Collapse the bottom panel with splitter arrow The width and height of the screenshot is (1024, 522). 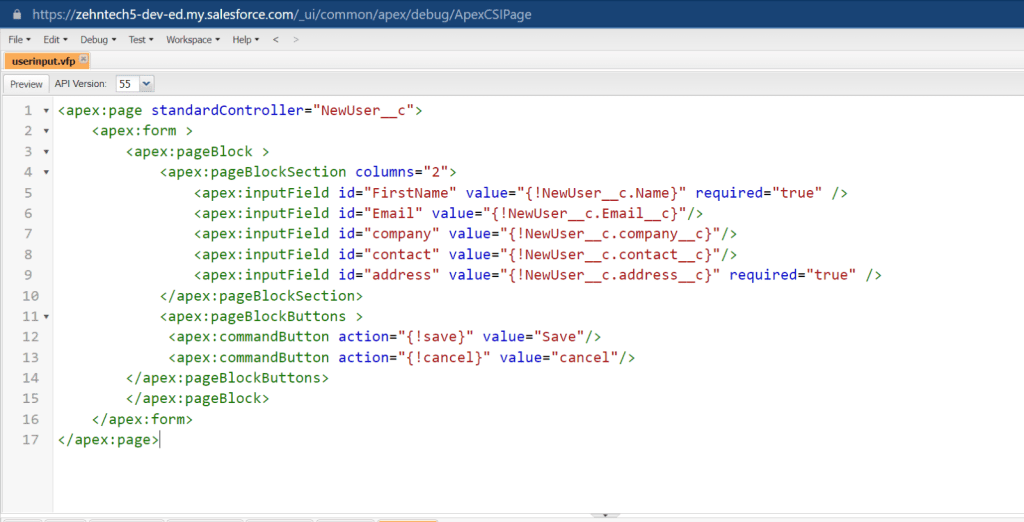603,515
